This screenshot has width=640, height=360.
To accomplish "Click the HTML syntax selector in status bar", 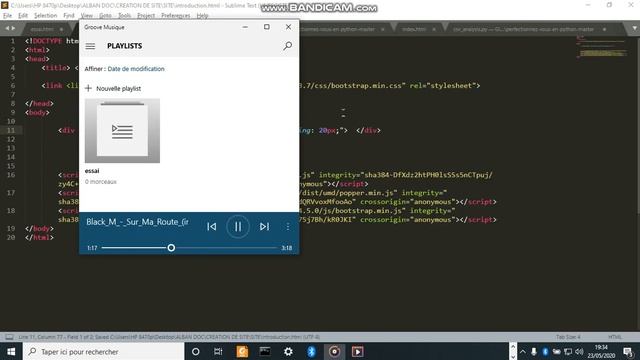I will (x=615, y=337).
